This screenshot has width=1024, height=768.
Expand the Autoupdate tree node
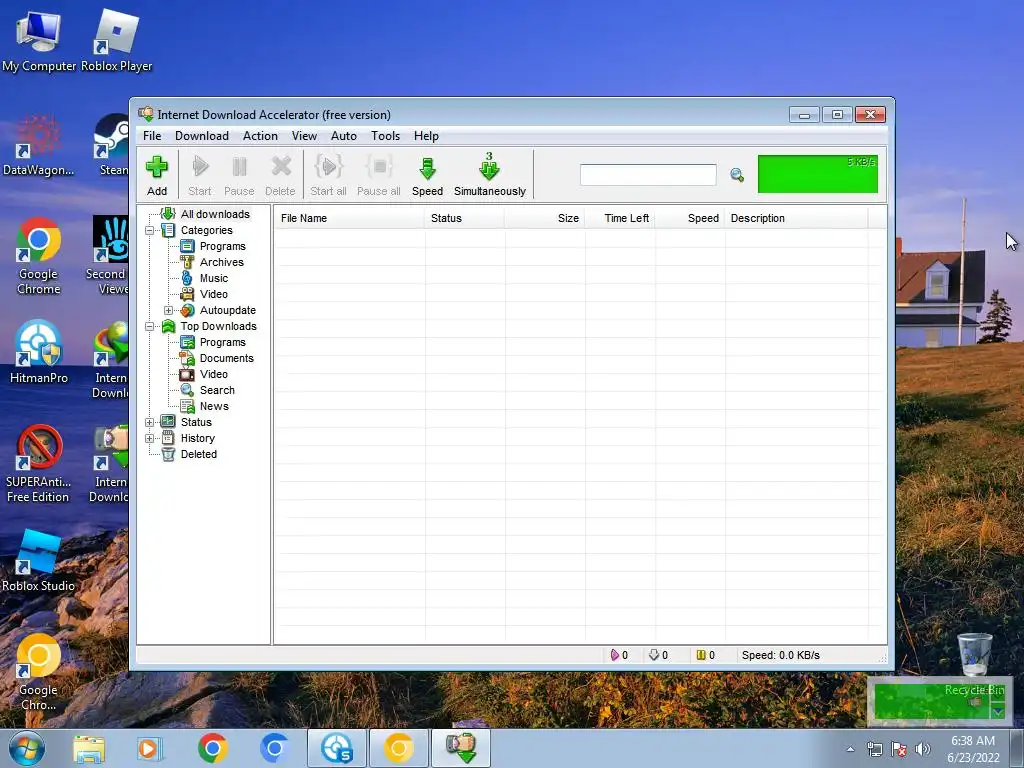(168, 310)
